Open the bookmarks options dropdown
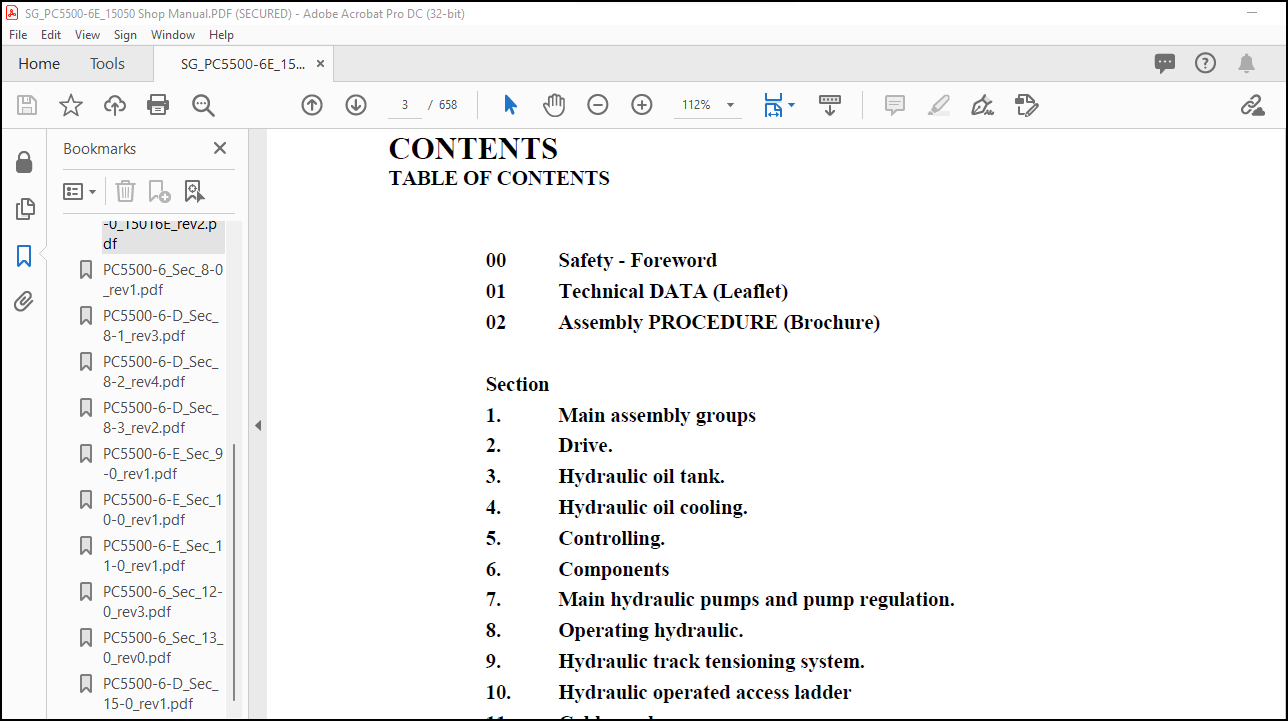 click(80, 191)
